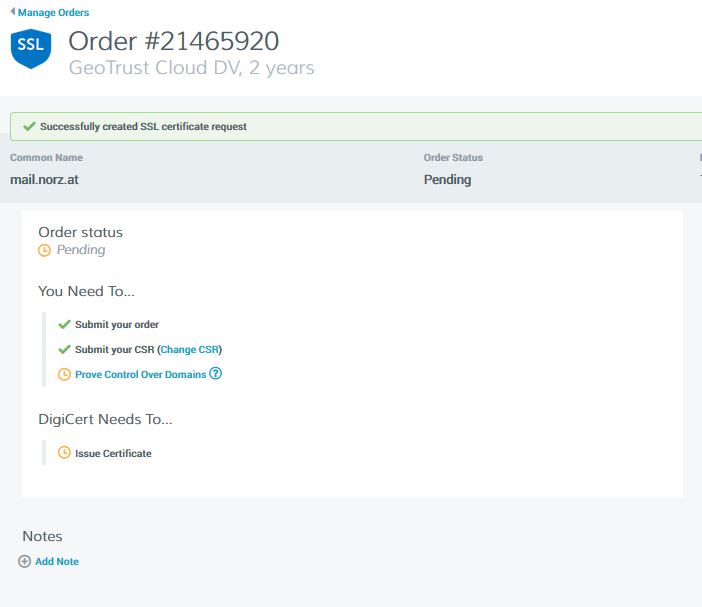The image size is (702, 607).
Task: Click the Issue Certificate step text
Action: point(113,453)
